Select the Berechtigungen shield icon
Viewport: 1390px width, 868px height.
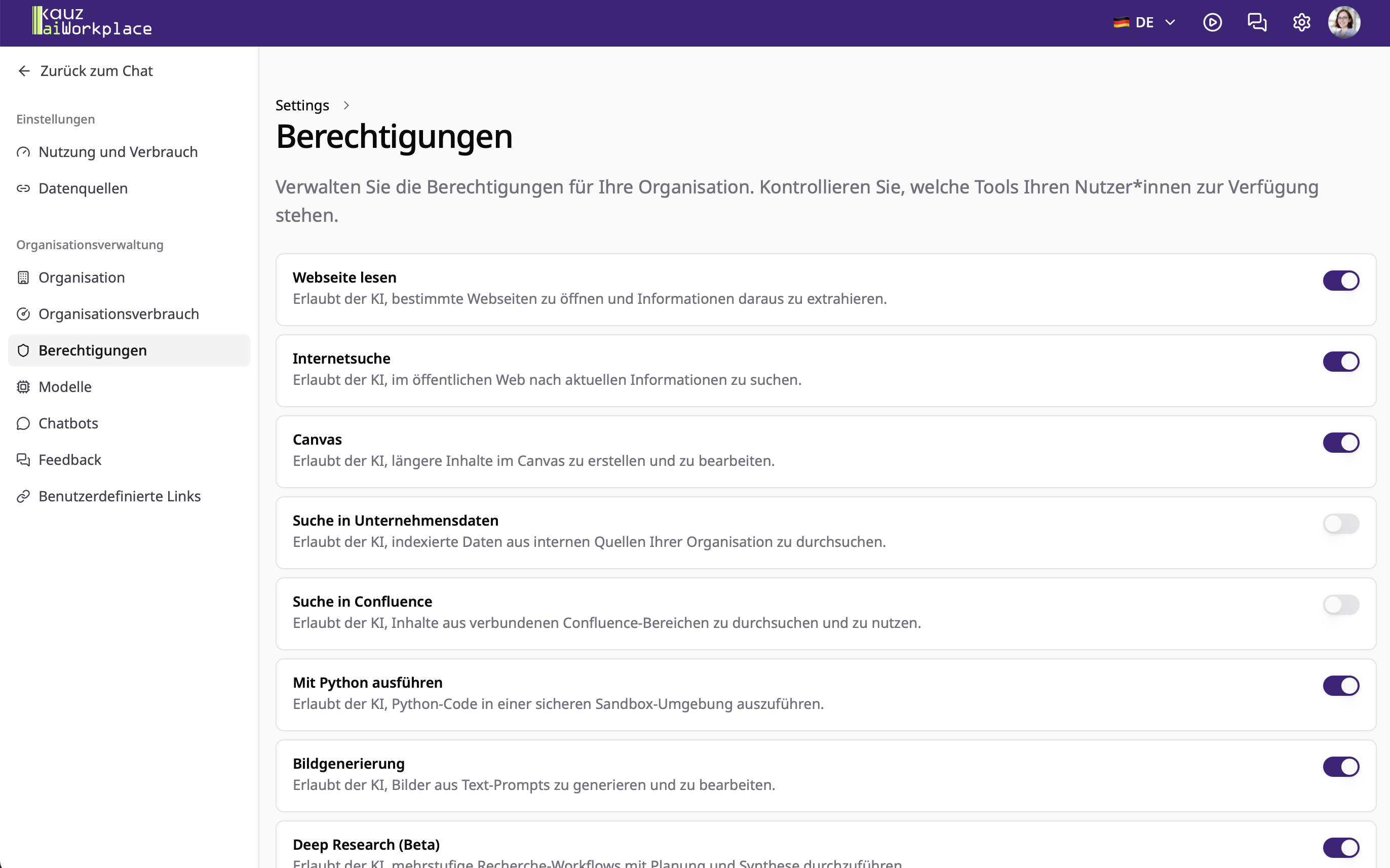point(23,350)
